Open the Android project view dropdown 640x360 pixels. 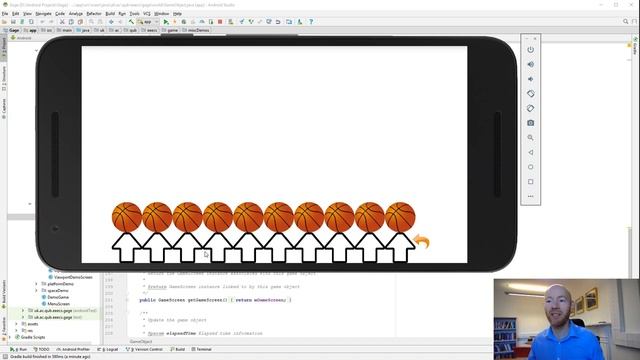(21, 38)
